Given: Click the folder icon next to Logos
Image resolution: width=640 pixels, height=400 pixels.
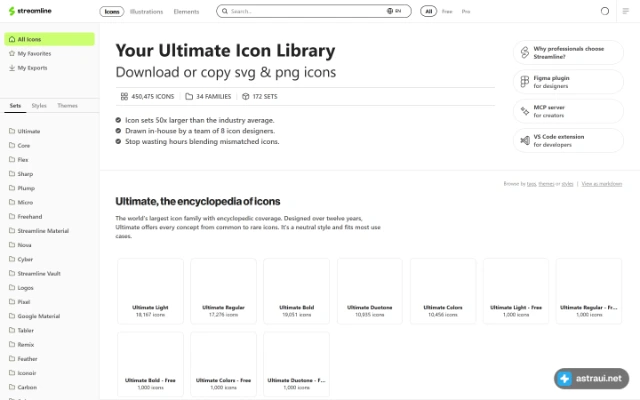Looking at the screenshot, I should (12, 287).
